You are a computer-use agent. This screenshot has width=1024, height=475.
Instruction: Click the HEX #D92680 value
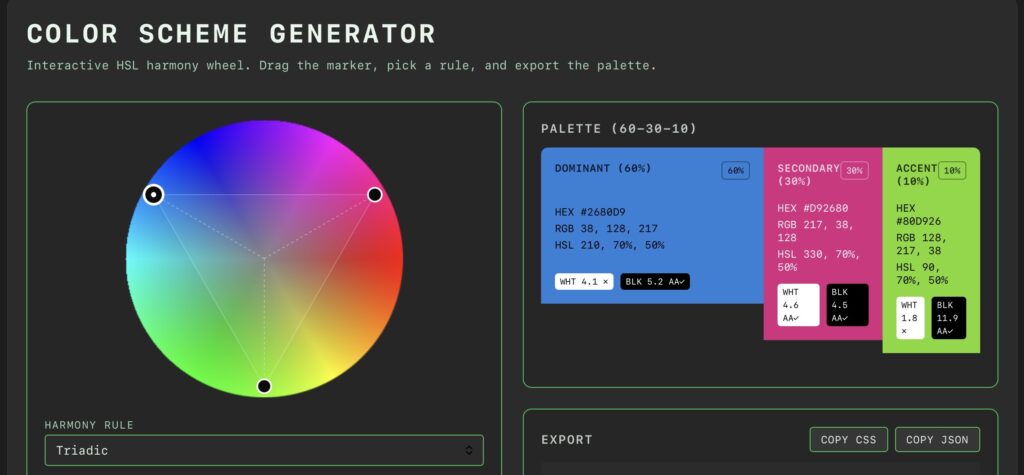point(812,208)
